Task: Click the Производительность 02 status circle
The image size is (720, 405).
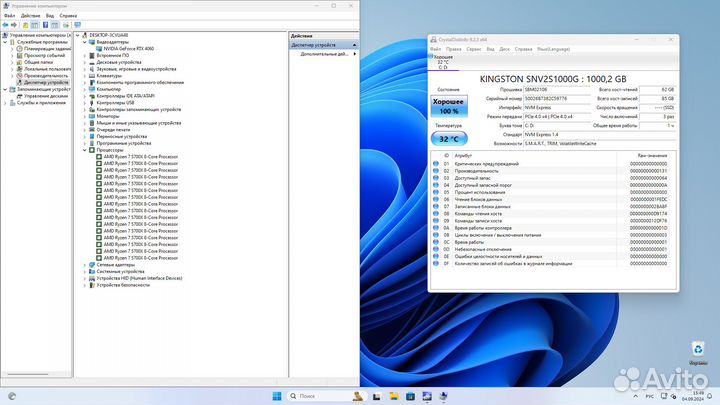Action: [x=436, y=171]
